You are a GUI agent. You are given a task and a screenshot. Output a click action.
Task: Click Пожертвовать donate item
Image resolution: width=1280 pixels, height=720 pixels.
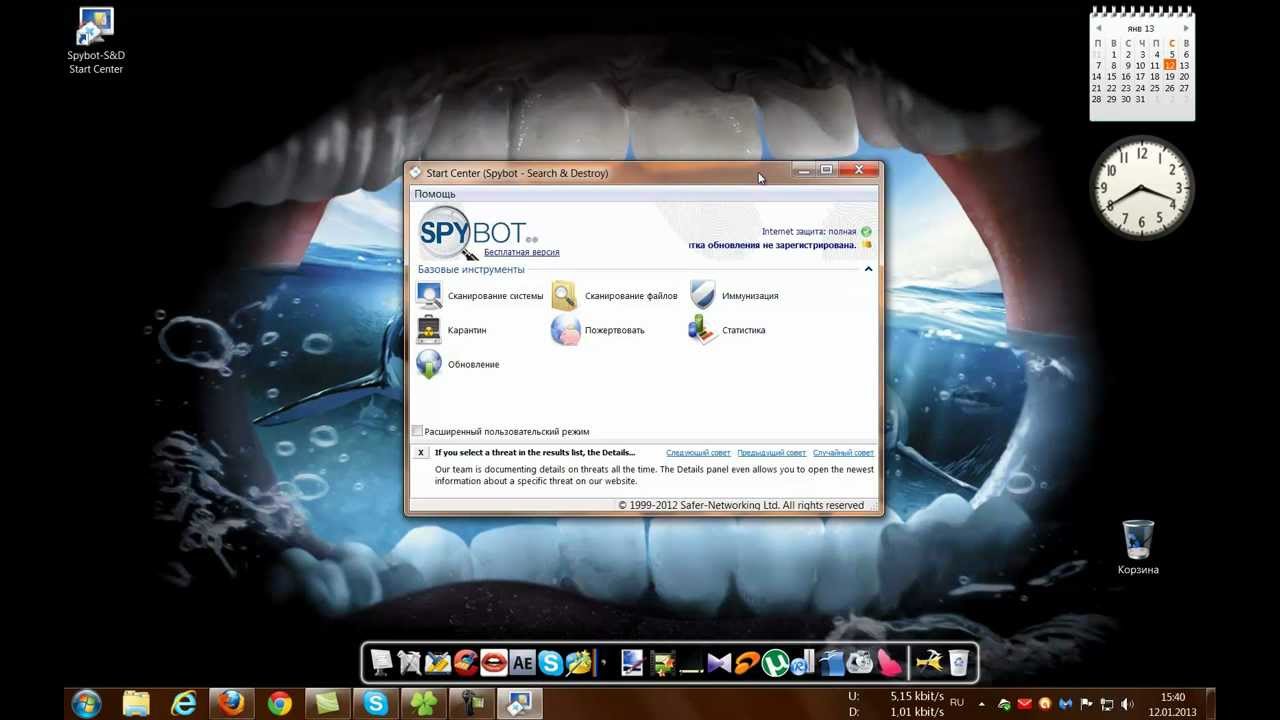pyautogui.click(x=598, y=330)
